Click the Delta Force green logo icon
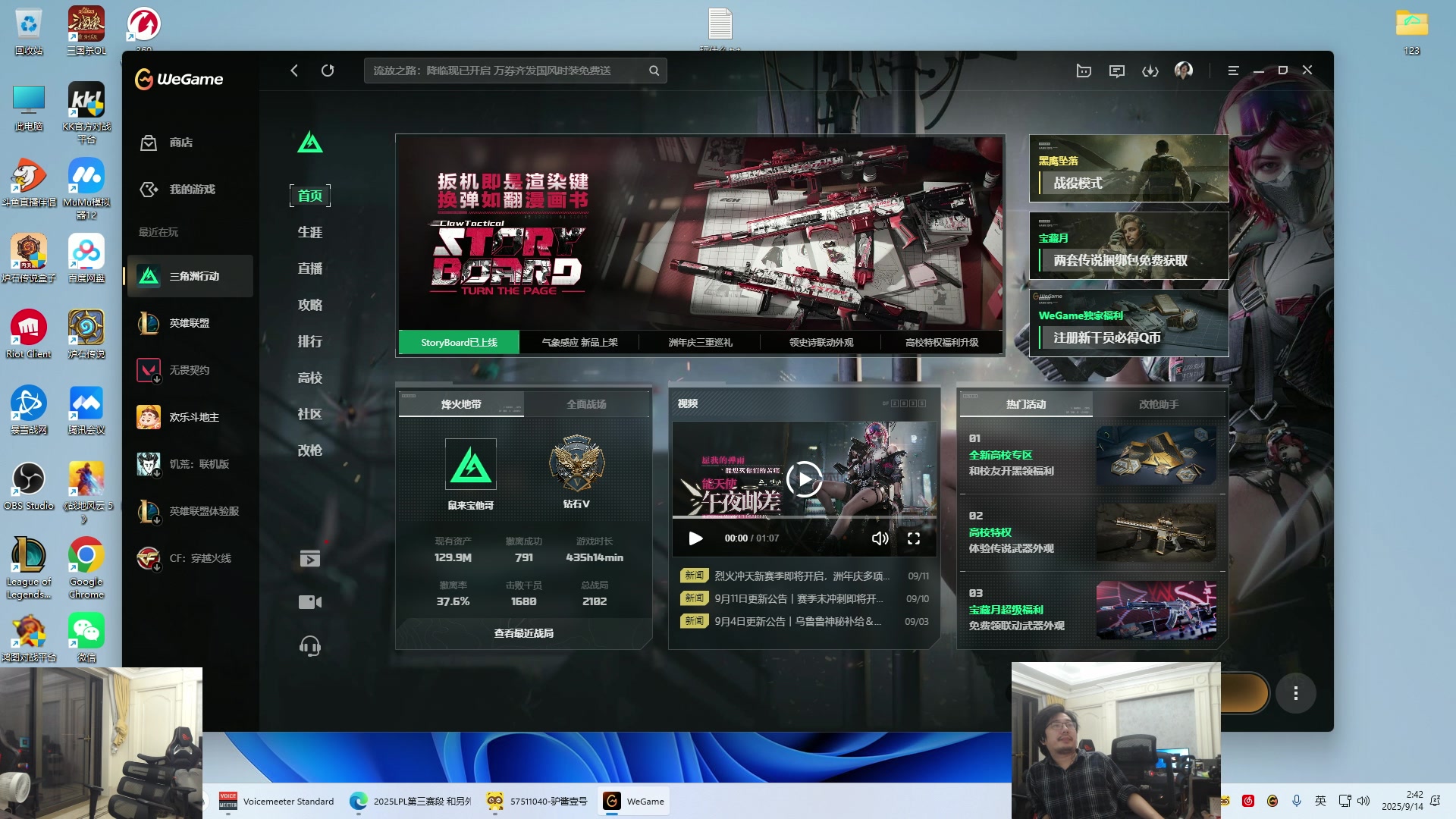Viewport: 1456px width, 819px height. point(310,142)
